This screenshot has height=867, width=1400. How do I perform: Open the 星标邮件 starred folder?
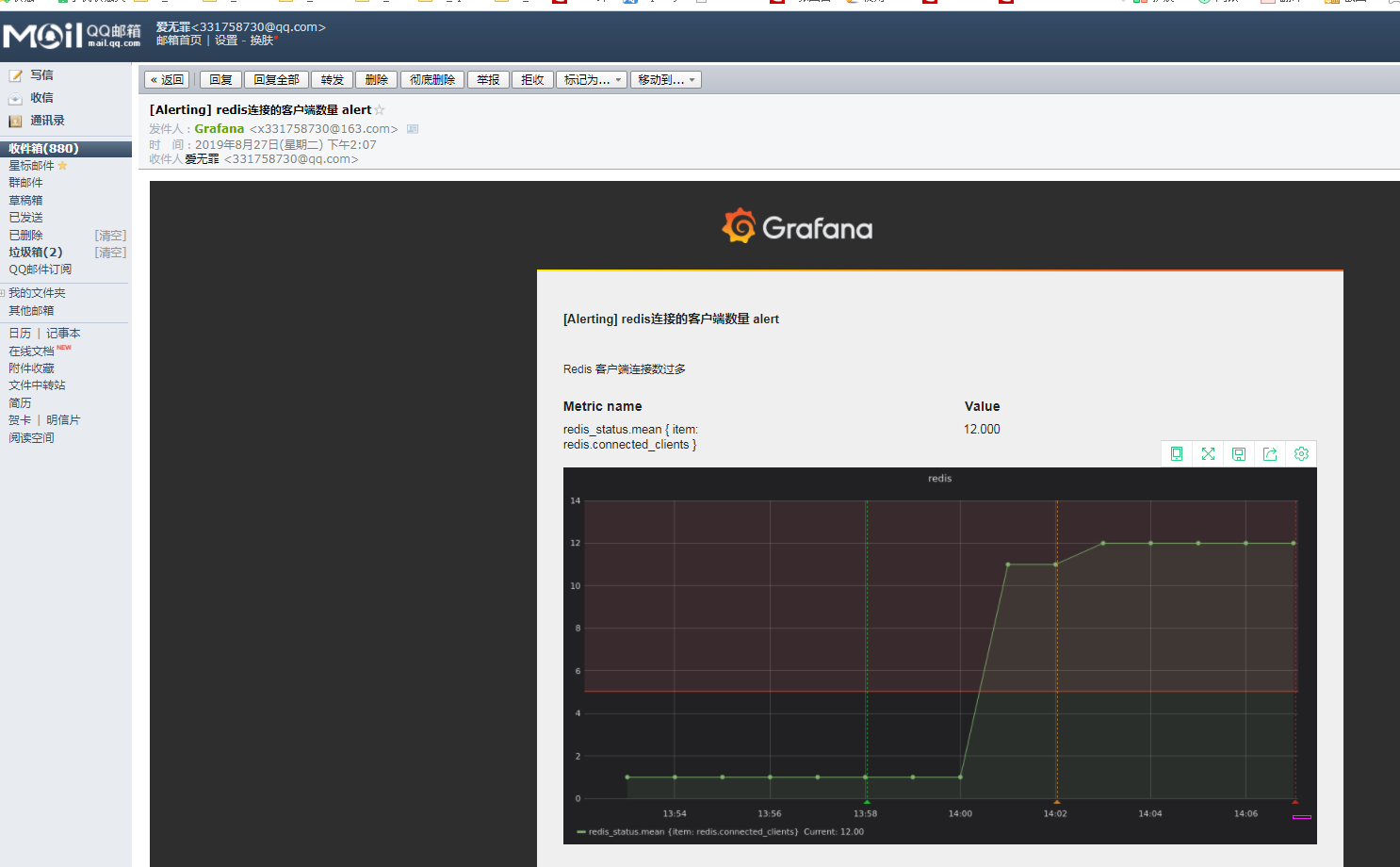pos(31,166)
